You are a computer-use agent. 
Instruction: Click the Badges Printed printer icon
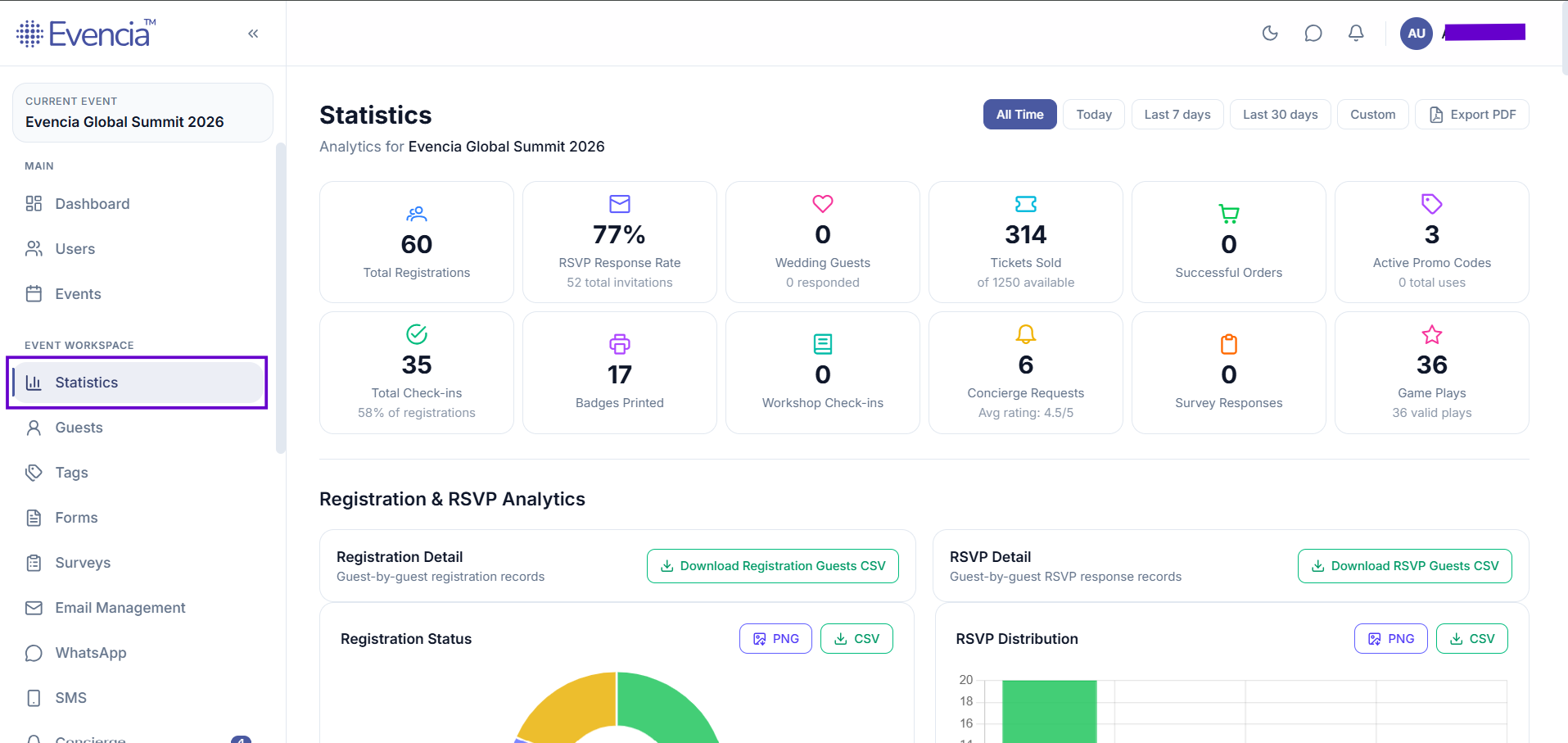620,344
